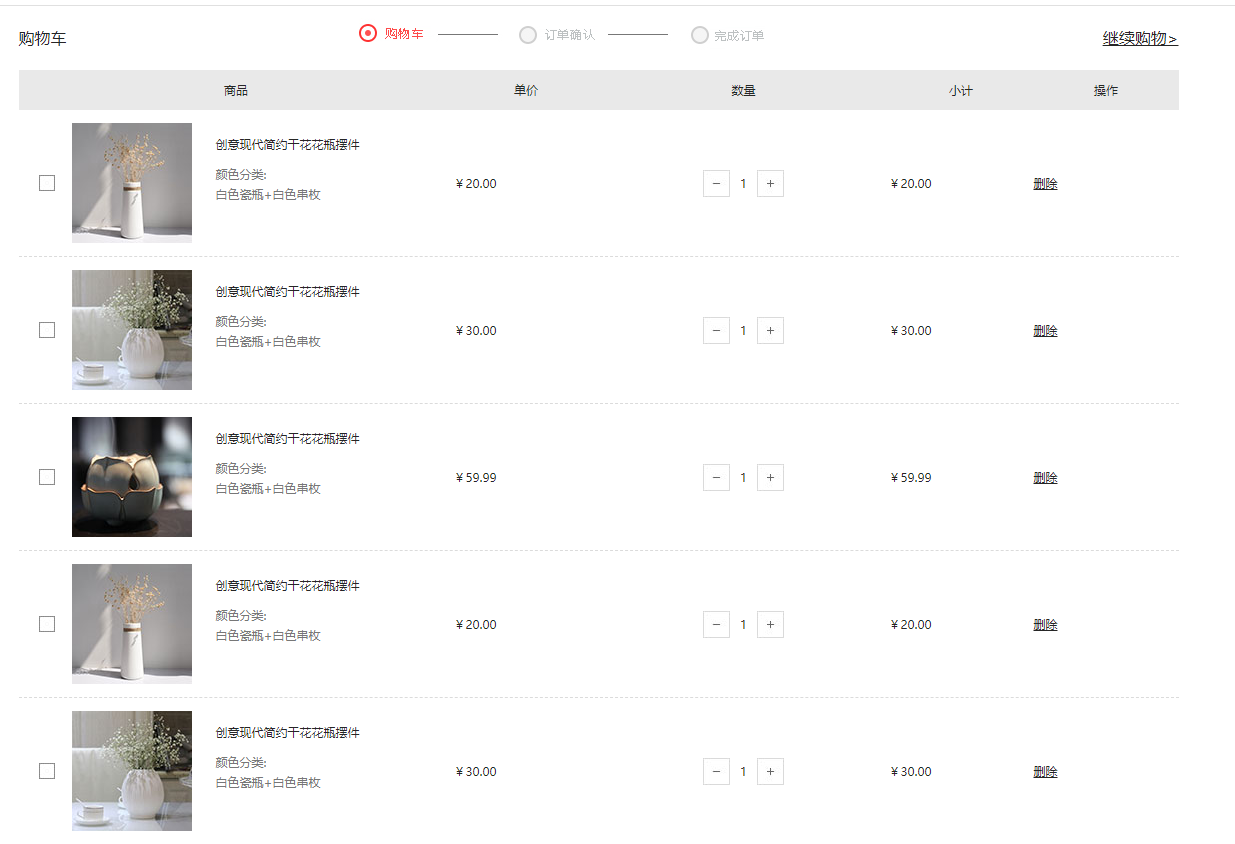The width and height of the screenshot is (1235, 844).
Task: Click product title 创意现代简约干花花瓶摆件 in third row
Action: tap(288, 438)
